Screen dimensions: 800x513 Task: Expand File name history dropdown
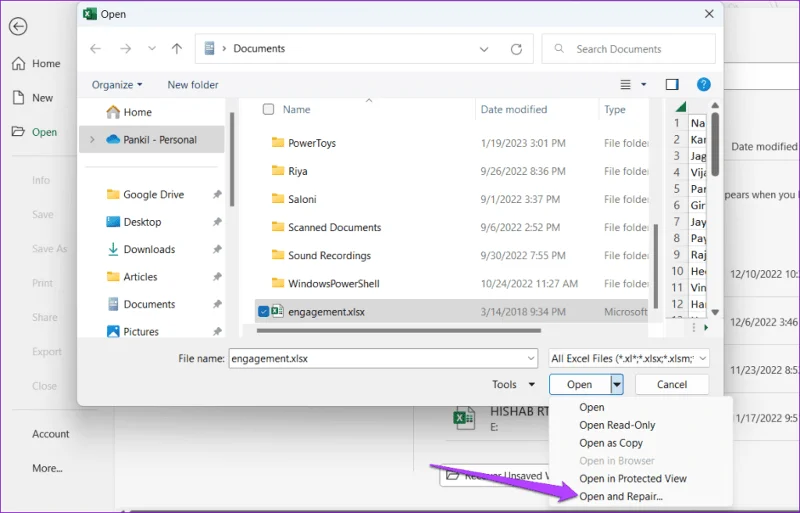531,358
